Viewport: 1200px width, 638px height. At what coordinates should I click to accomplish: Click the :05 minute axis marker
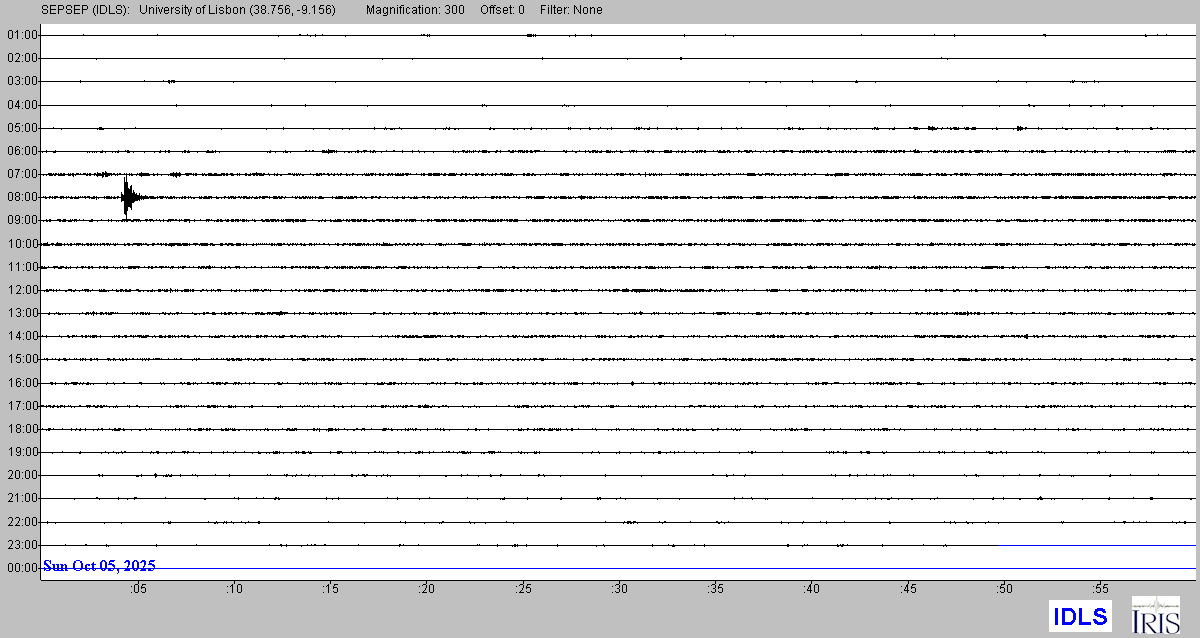click(138, 589)
